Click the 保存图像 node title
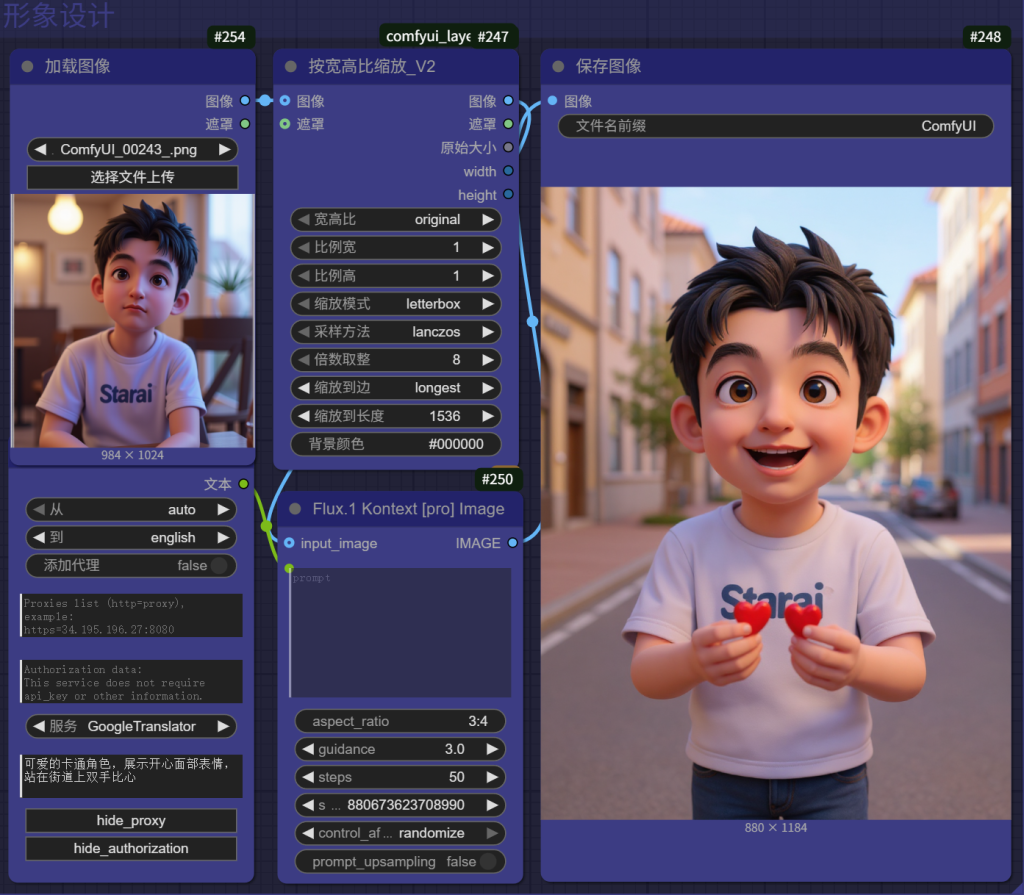 pyautogui.click(x=608, y=66)
